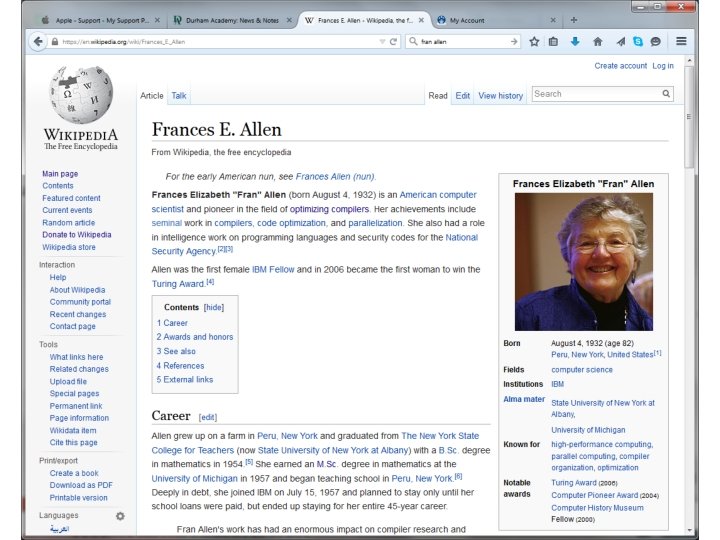
Task: Open the optimizing compilers link
Action: (x=329, y=209)
